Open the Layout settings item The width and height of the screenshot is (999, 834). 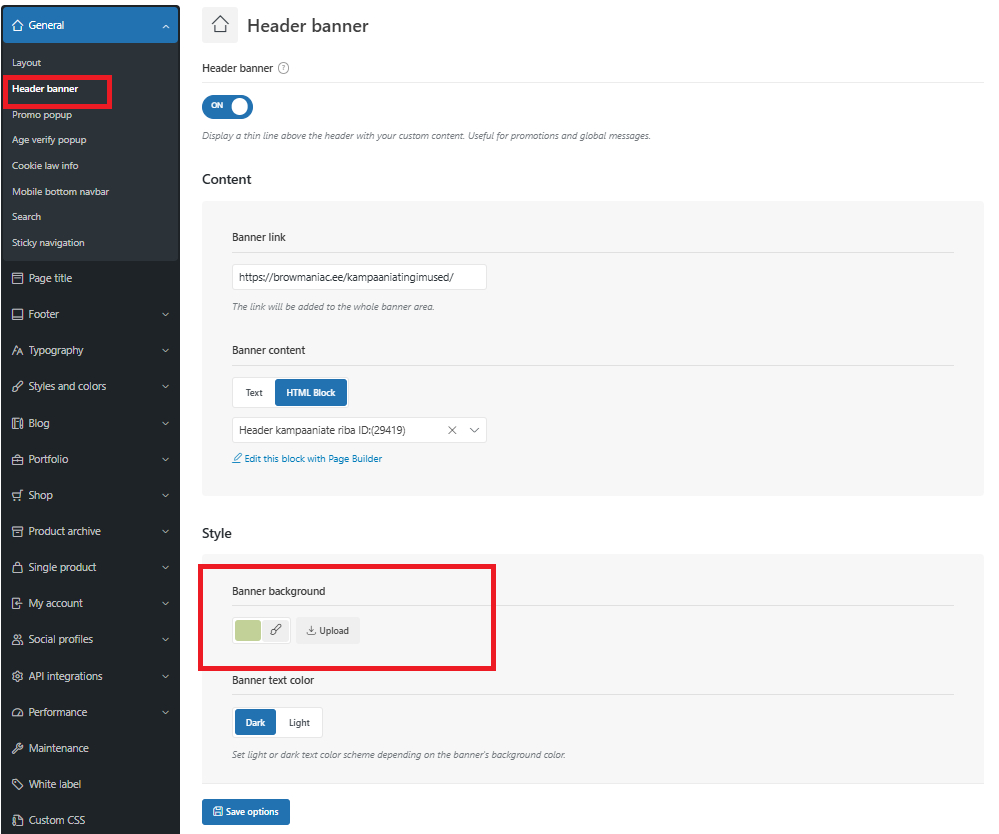click(x=26, y=62)
